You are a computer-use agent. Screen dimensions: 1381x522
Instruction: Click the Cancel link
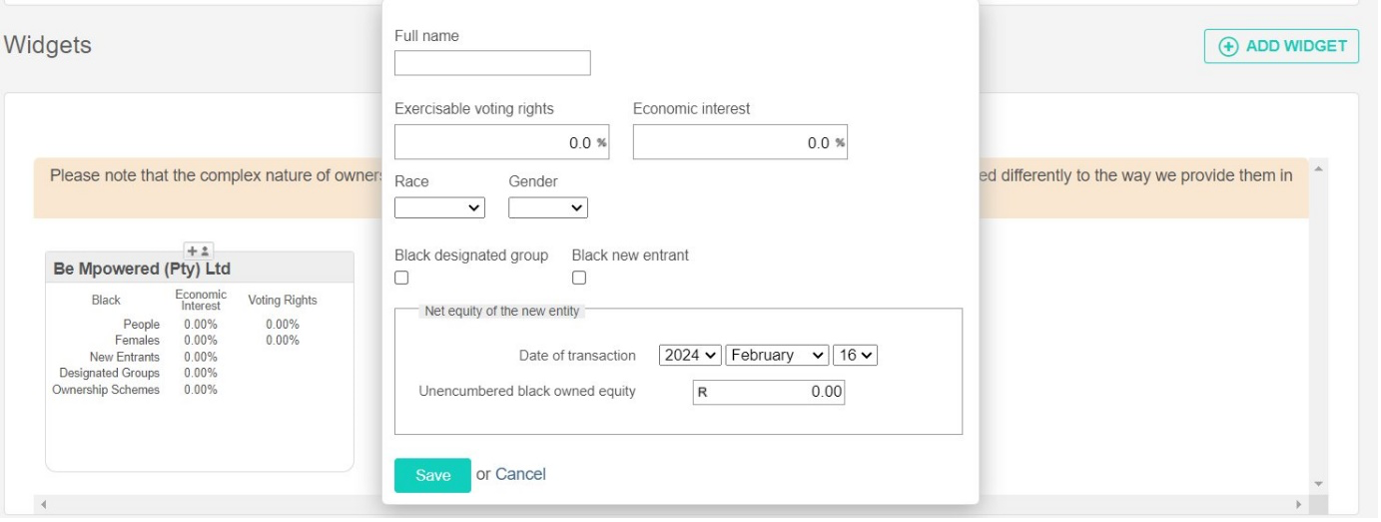click(521, 474)
